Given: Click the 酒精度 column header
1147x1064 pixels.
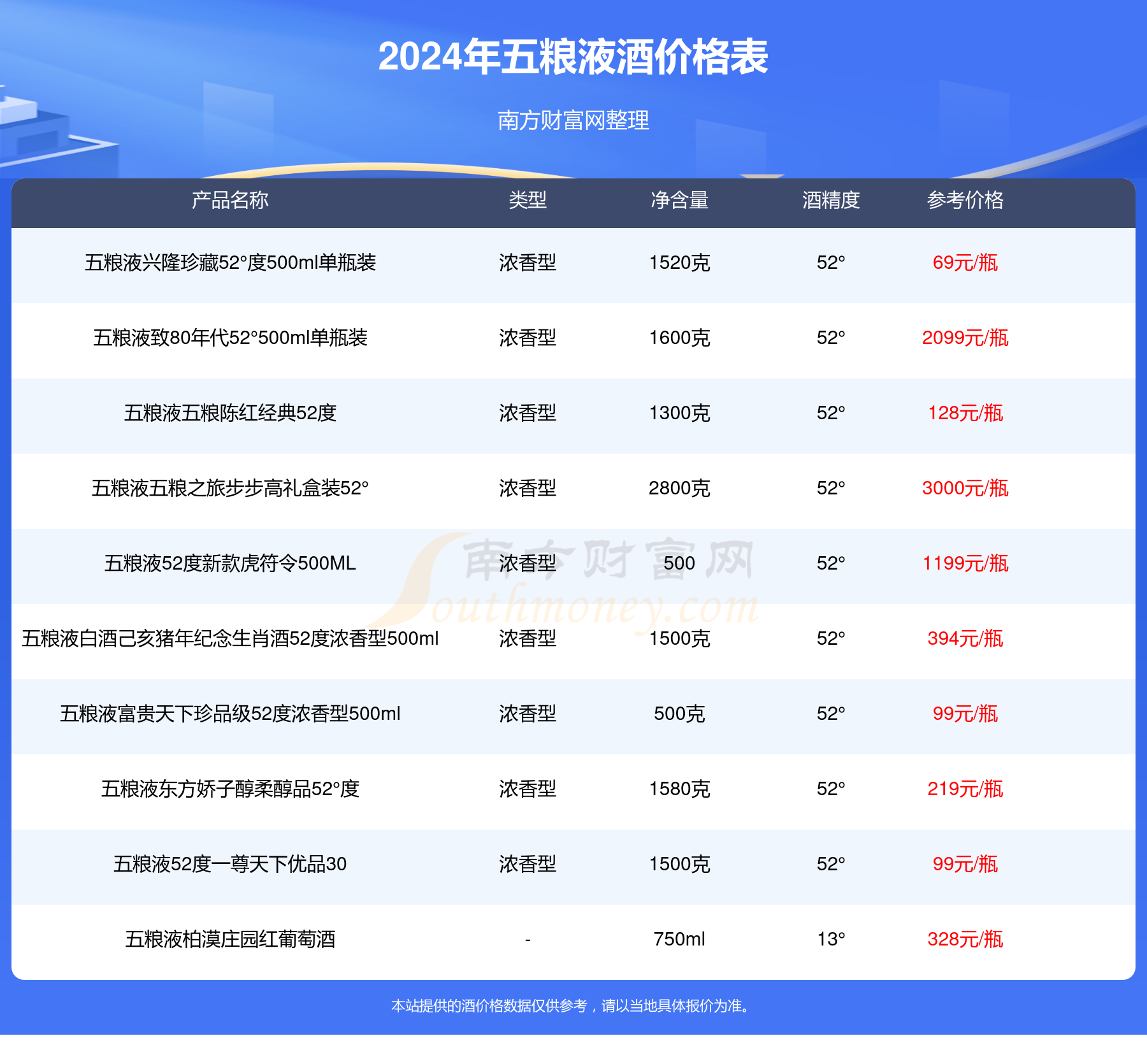Looking at the screenshot, I should pos(831,200).
